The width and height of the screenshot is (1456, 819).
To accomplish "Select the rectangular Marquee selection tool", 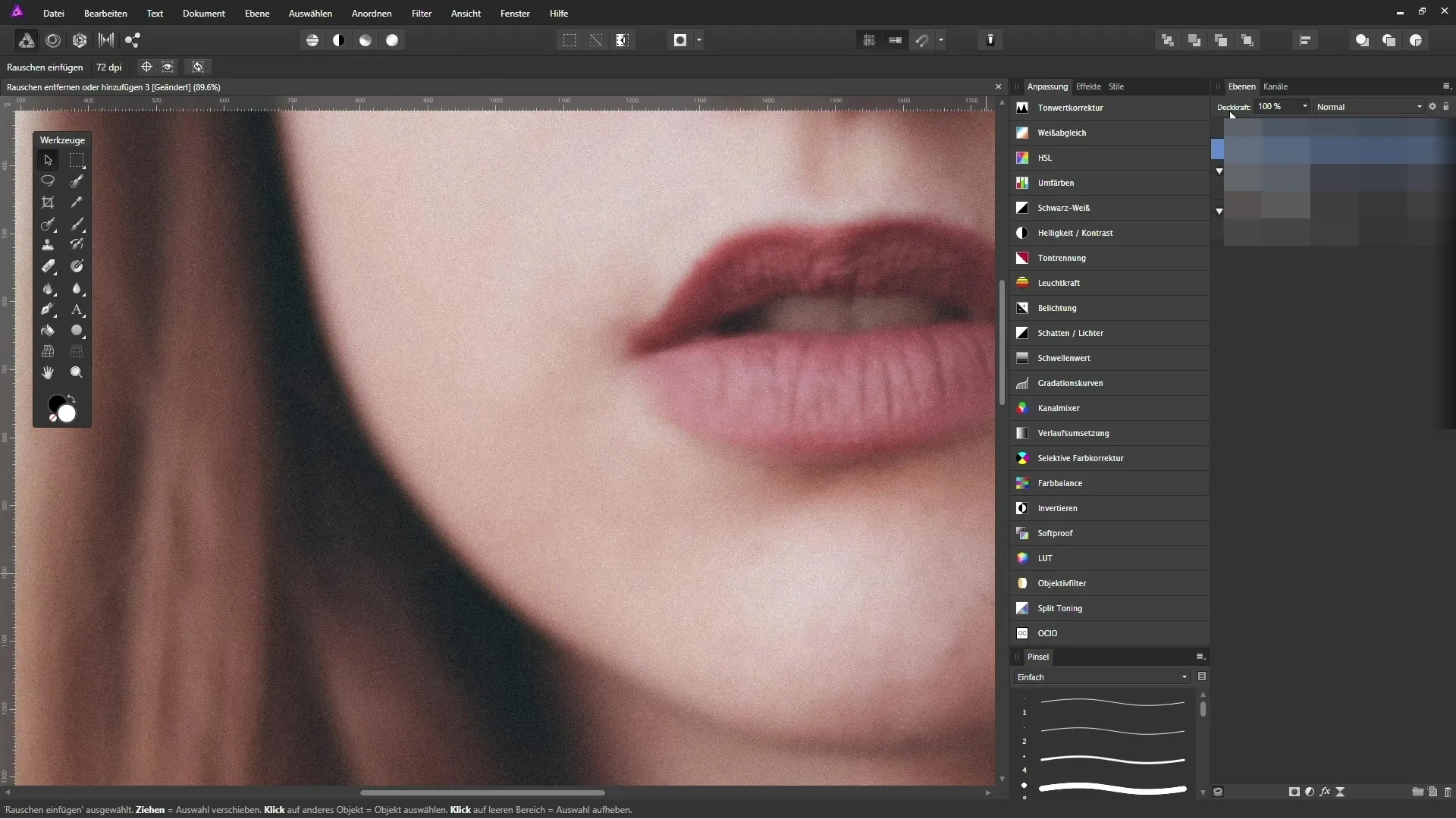I will (x=77, y=160).
